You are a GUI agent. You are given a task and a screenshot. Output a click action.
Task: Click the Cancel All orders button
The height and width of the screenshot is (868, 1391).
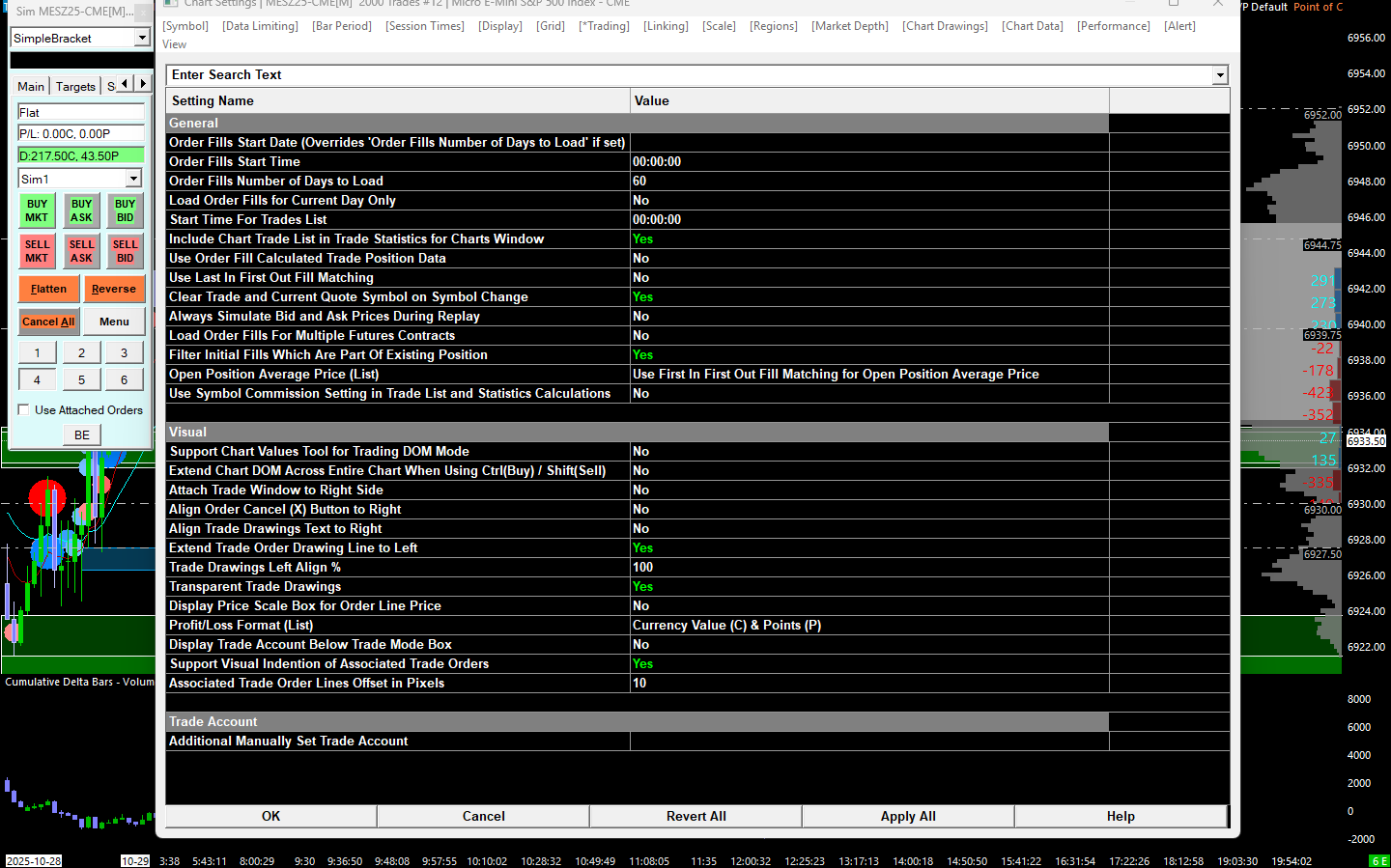click(x=48, y=322)
